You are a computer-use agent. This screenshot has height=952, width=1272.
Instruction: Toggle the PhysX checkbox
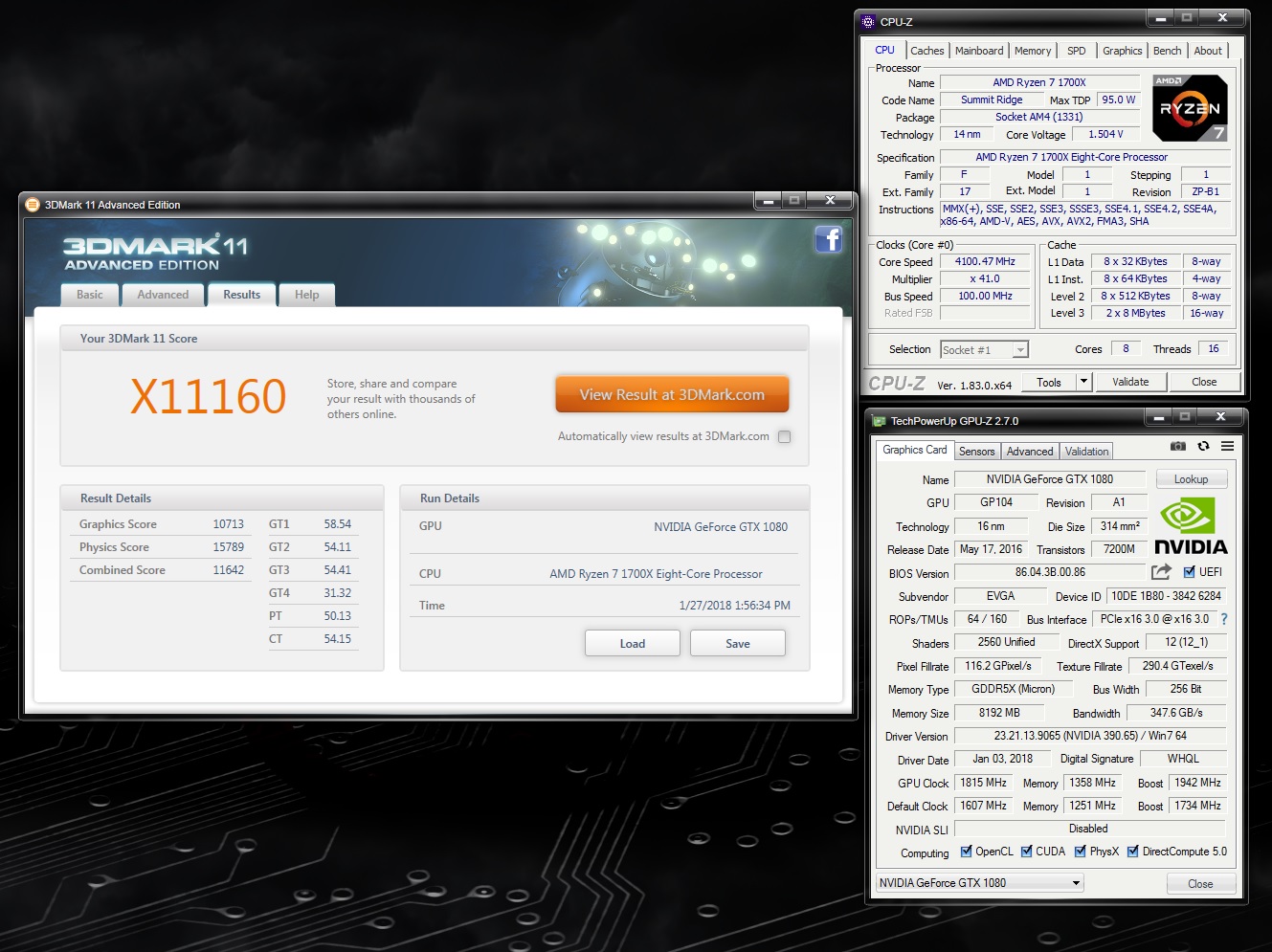pyautogui.click(x=1080, y=852)
